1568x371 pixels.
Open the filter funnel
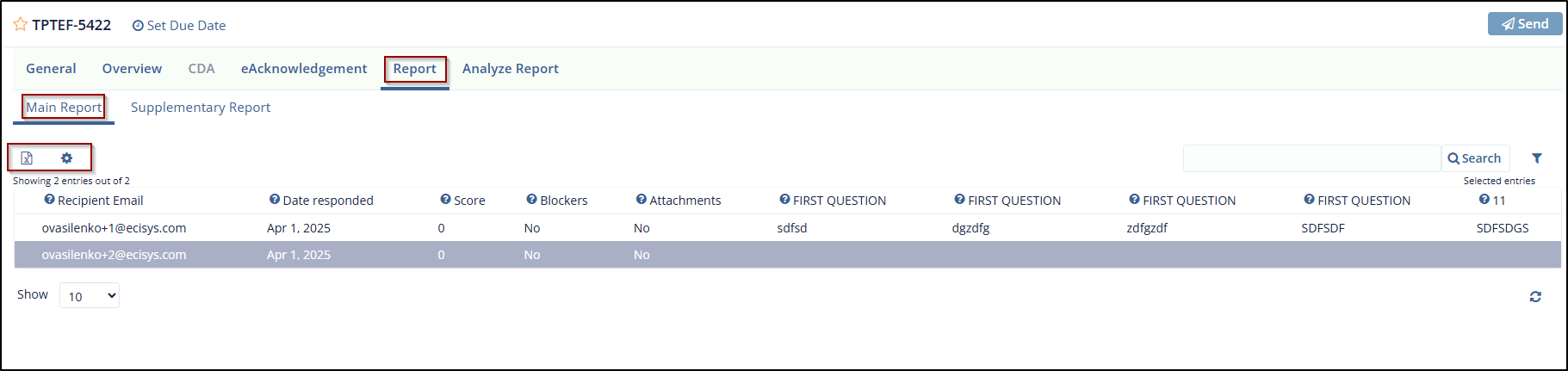click(x=1536, y=158)
